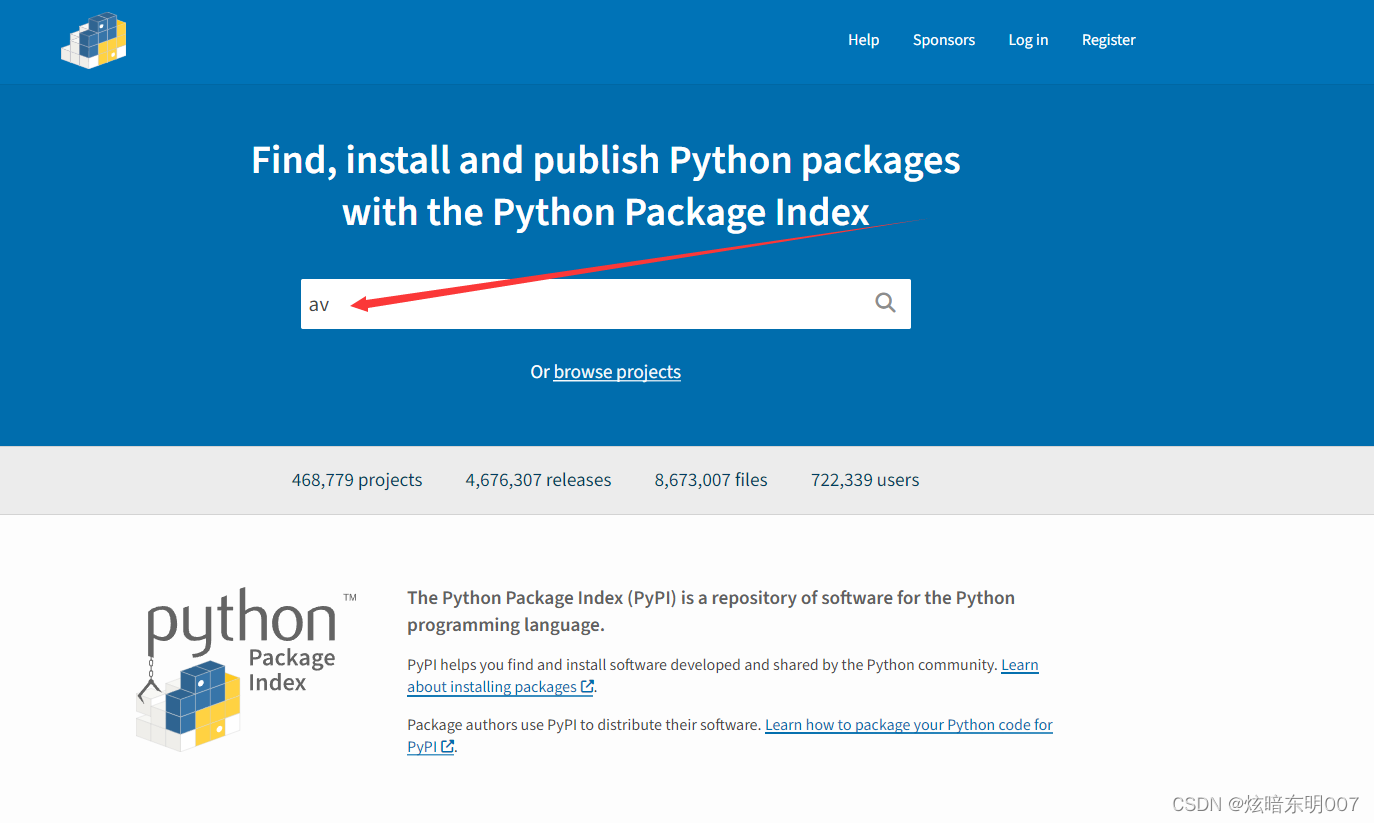Click the '4,676,307 releases' statistic
This screenshot has width=1374, height=823.
tap(538, 480)
